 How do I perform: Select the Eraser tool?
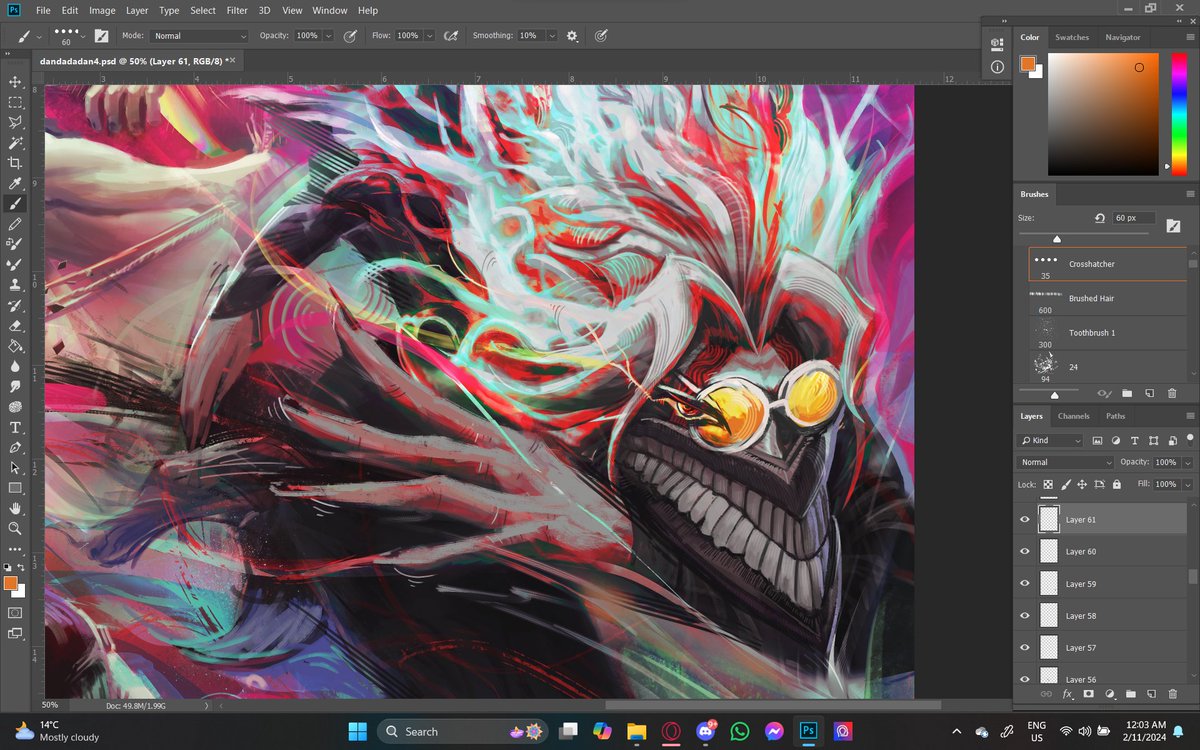point(15,325)
